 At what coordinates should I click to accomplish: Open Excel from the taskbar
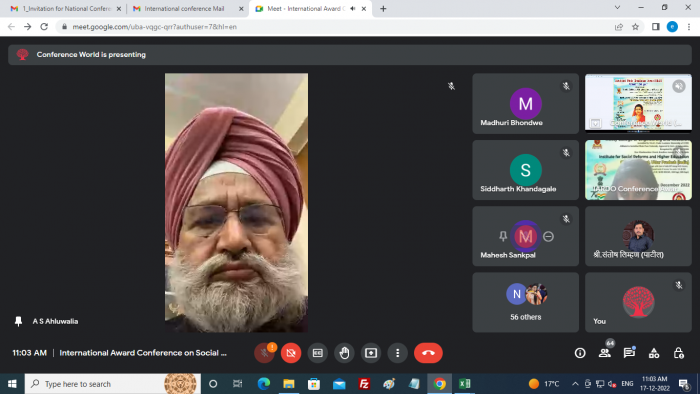point(464,384)
